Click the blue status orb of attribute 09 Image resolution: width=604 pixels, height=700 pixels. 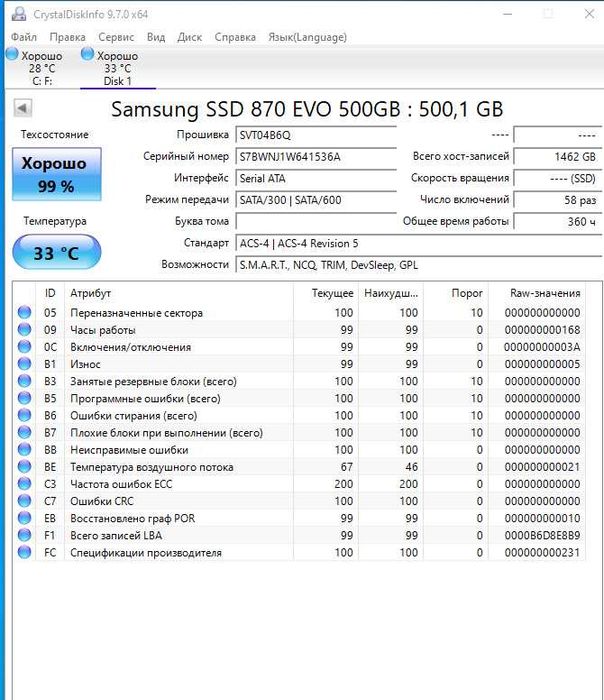[x=24, y=329]
